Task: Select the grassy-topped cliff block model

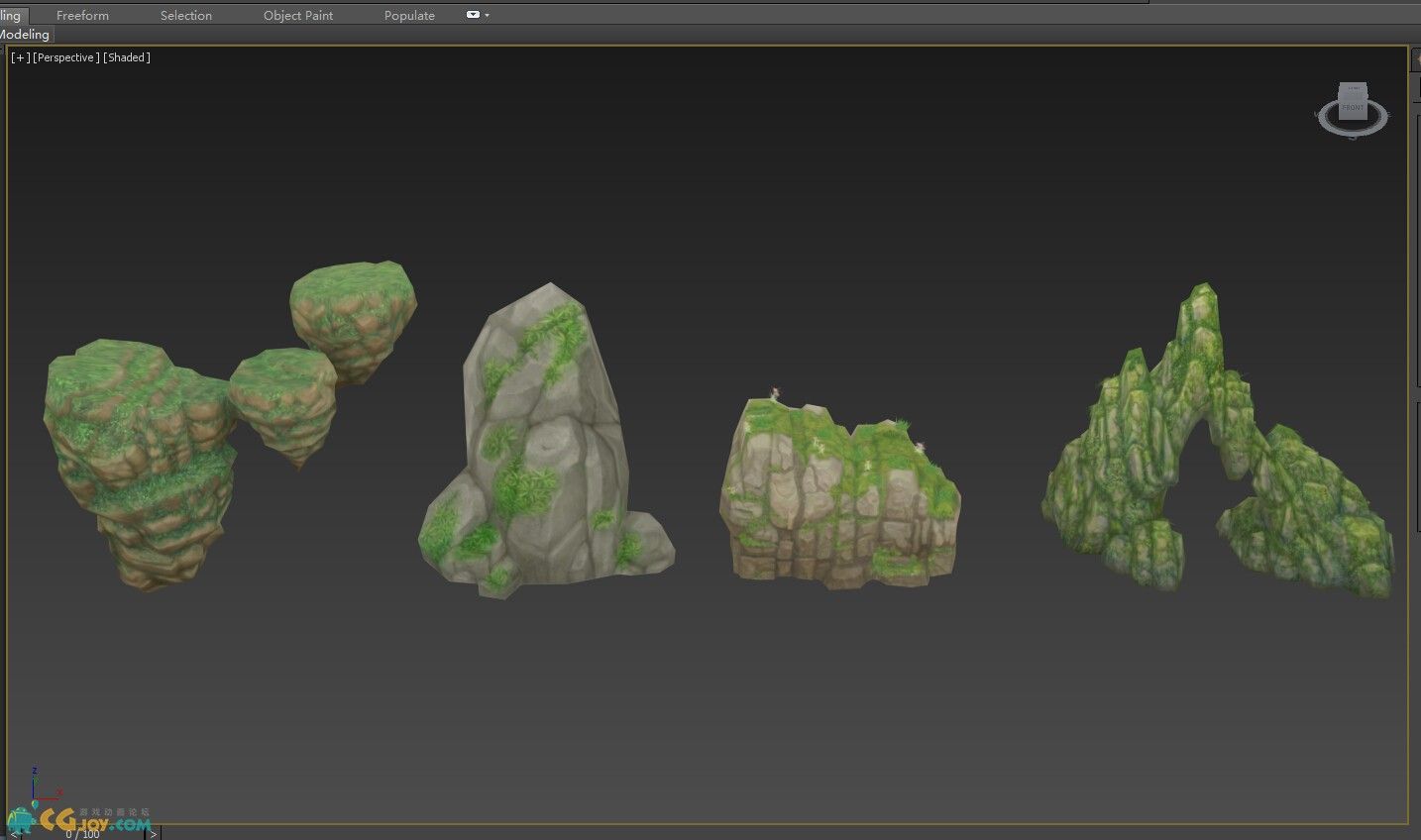Action: click(x=839, y=490)
